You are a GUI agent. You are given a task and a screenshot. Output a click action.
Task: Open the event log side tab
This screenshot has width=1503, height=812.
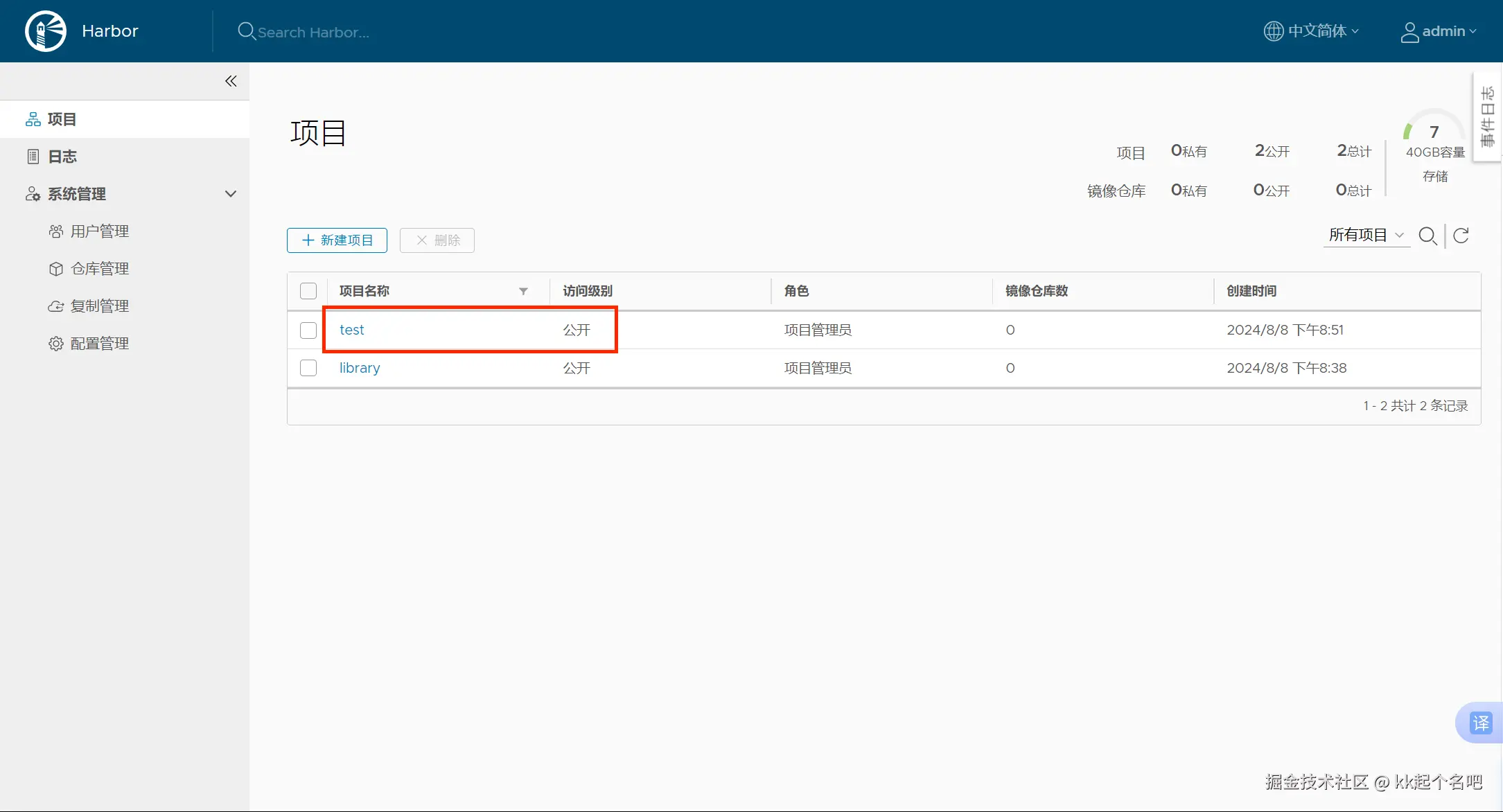click(1487, 116)
